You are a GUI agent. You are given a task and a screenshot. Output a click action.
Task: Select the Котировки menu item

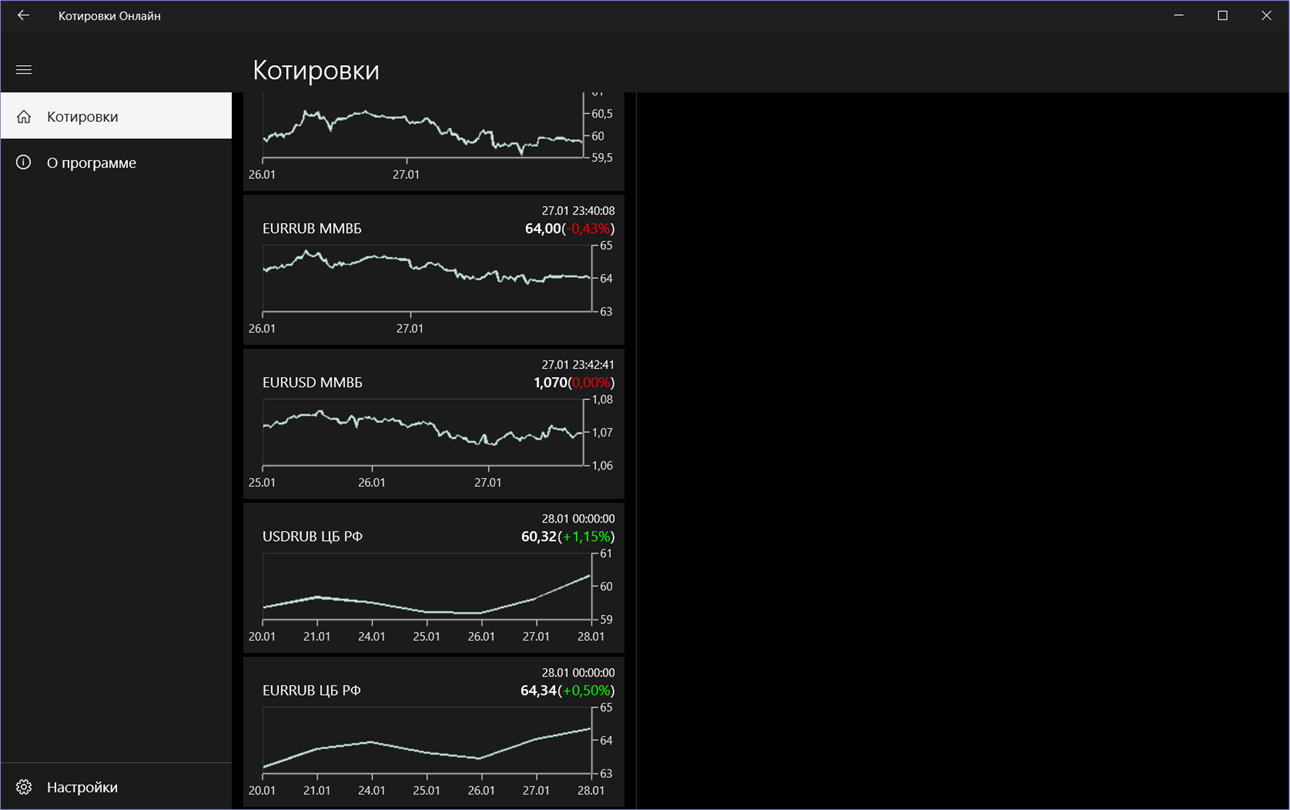point(83,117)
